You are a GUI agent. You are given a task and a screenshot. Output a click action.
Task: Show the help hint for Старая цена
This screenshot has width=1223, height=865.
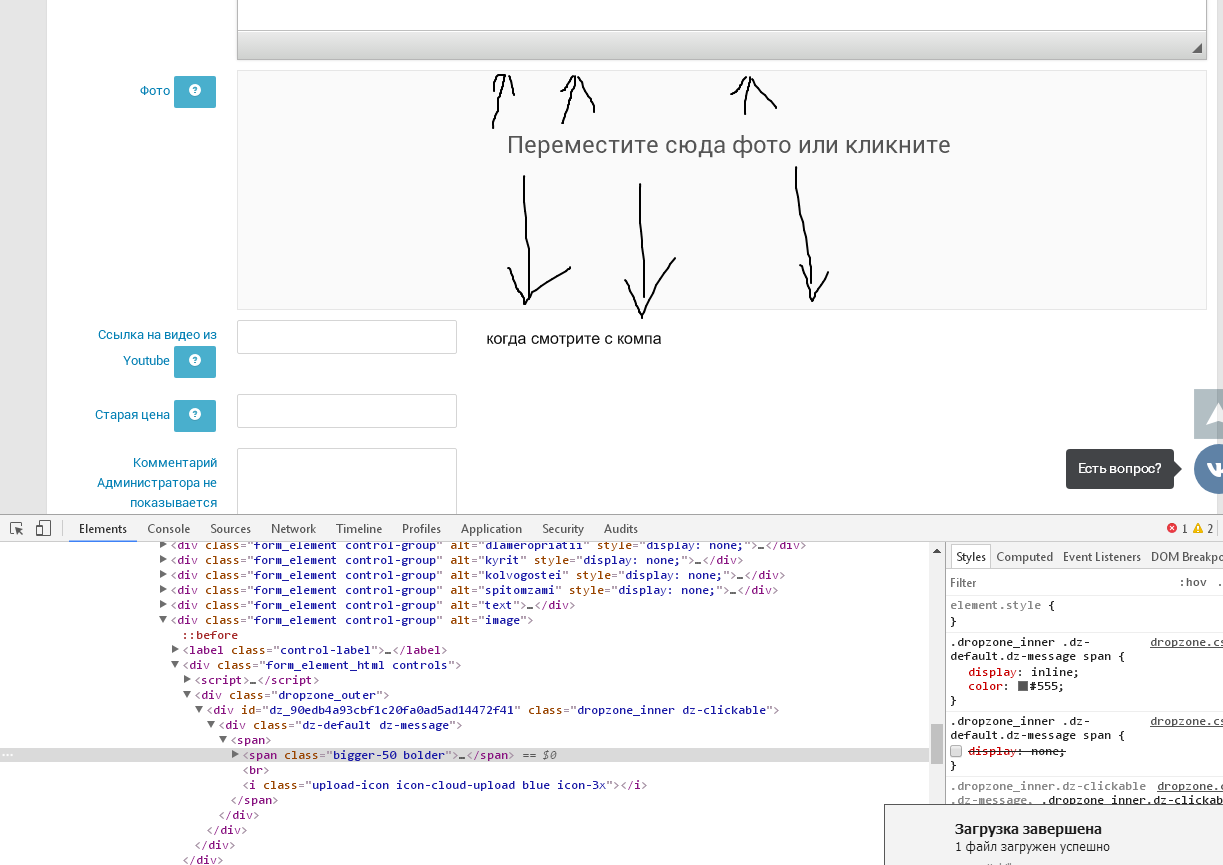click(195, 415)
